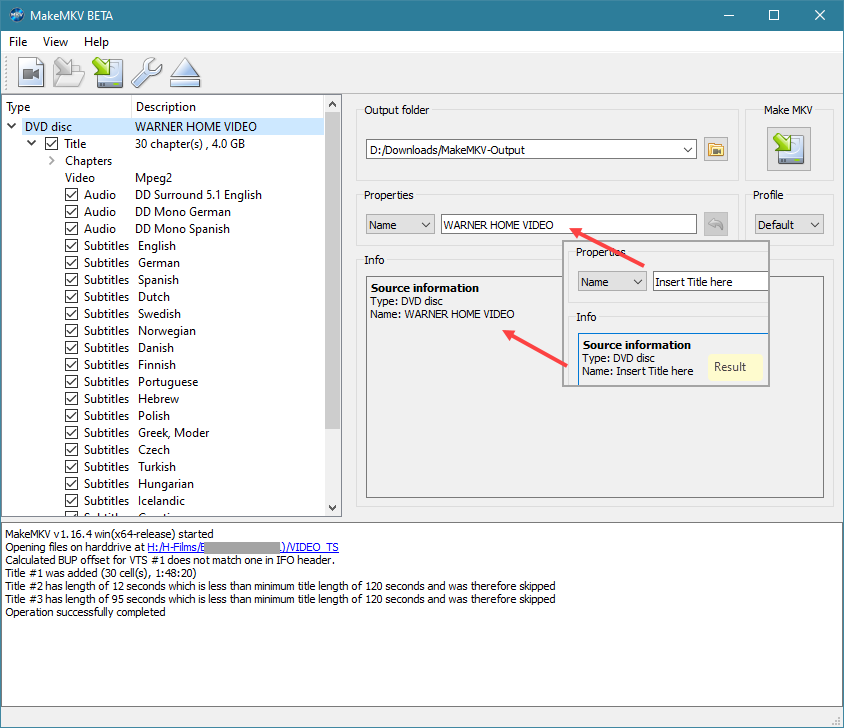Click the eject disc toolbar icon
Image resolution: width=844 pixels, height=728 pixels.
185,72
